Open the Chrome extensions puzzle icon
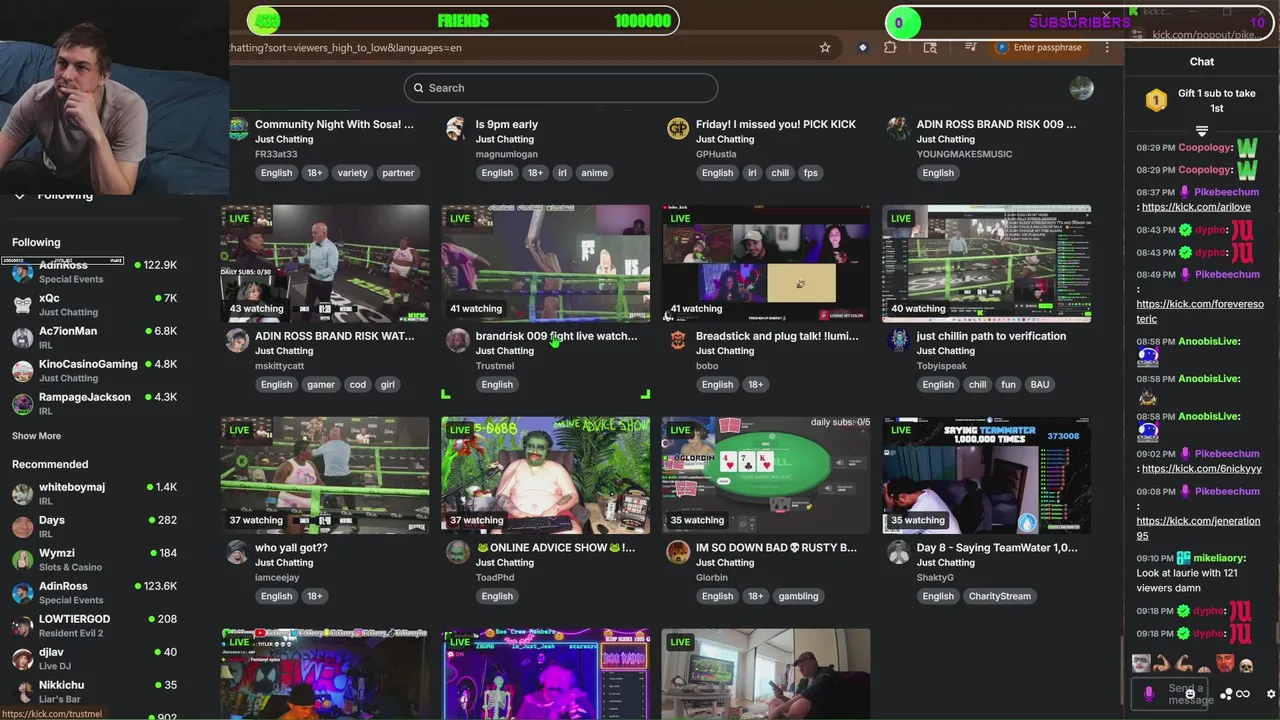Image resolution: width=1280 pixels, height=720 pixels. pyautogui.click(x=890, y=47)
